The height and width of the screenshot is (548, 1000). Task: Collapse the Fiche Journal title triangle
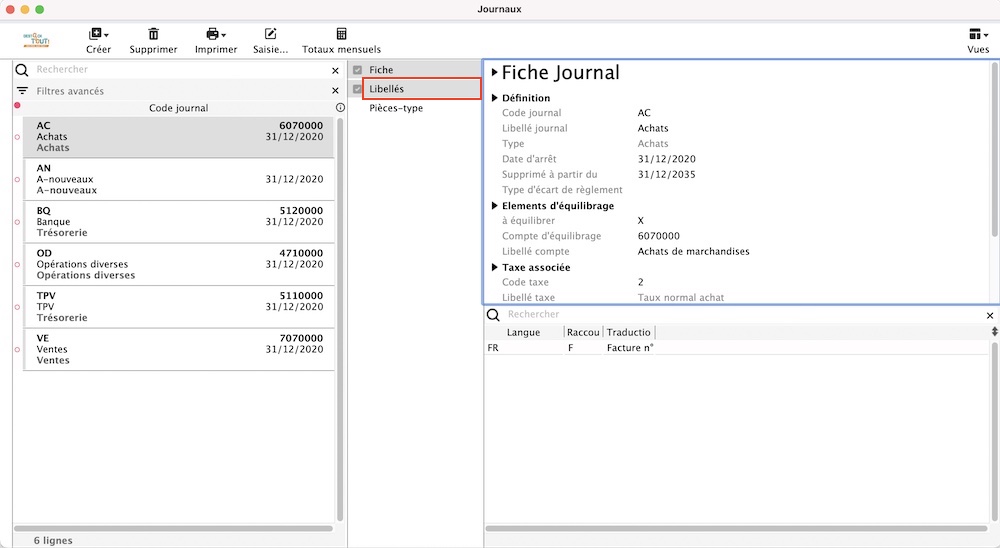point(494,73)
